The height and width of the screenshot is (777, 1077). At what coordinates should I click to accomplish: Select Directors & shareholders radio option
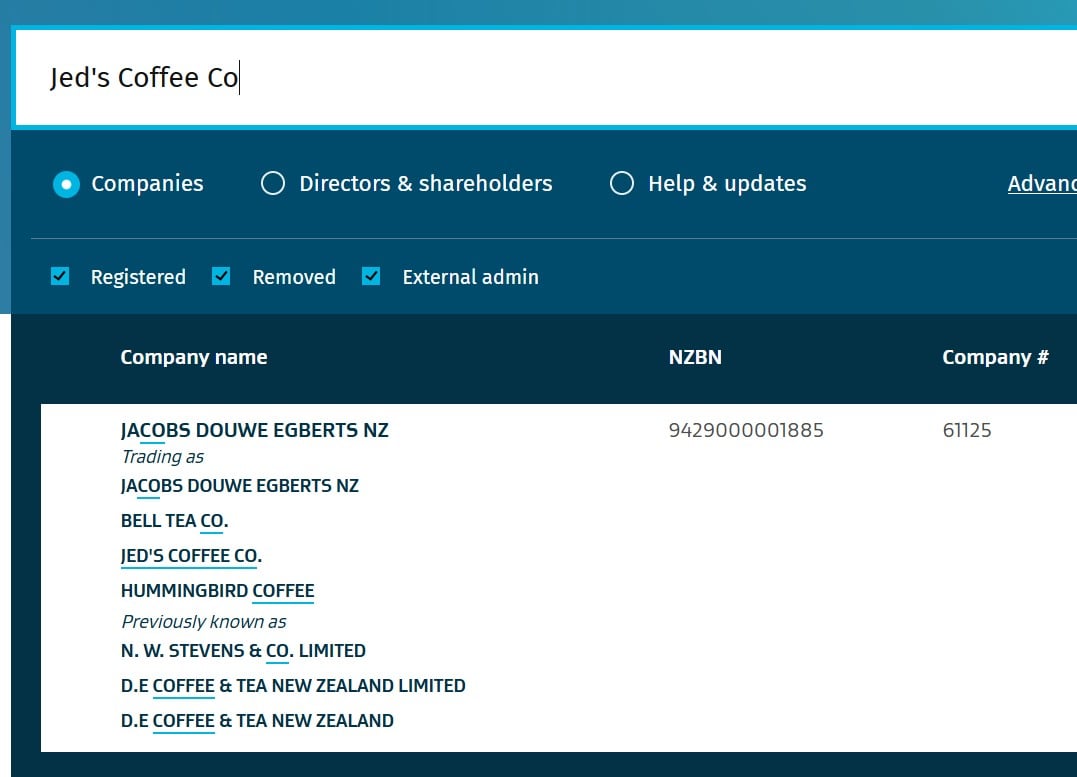tap(273, 183)
